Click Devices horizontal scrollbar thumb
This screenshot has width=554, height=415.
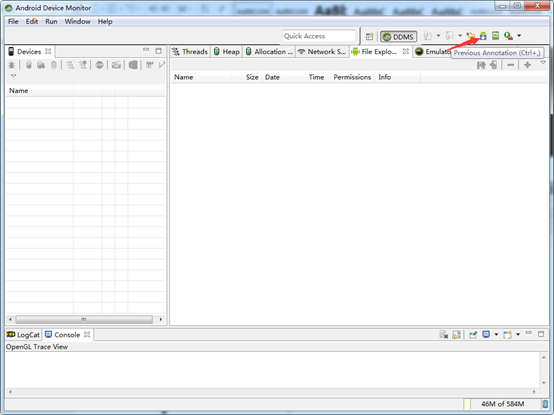click(84, 319)
